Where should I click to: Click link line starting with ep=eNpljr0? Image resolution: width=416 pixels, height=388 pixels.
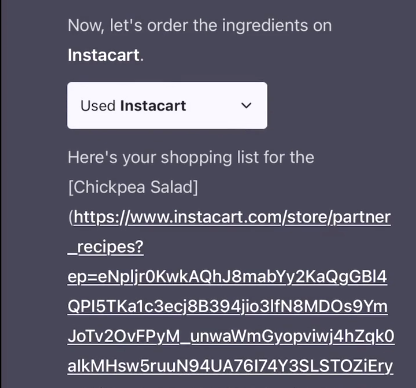click(x=227, y=277)
